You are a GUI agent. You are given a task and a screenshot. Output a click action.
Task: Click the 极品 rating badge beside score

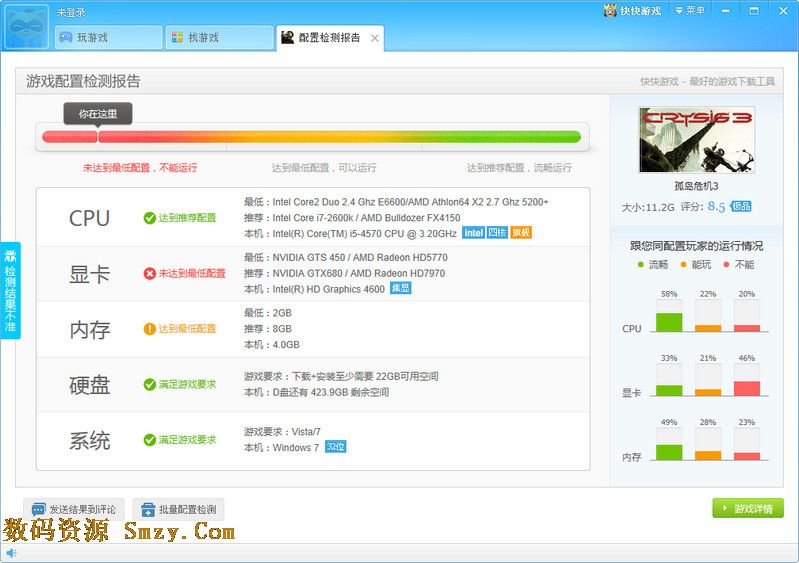[x=741, y=207]
